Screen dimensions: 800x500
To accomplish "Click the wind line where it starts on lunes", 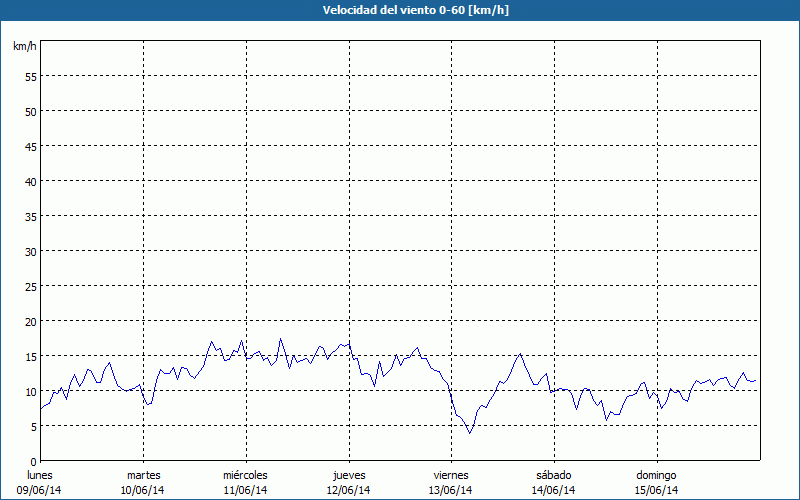I will pyautogui.click(x=41, y=408).
